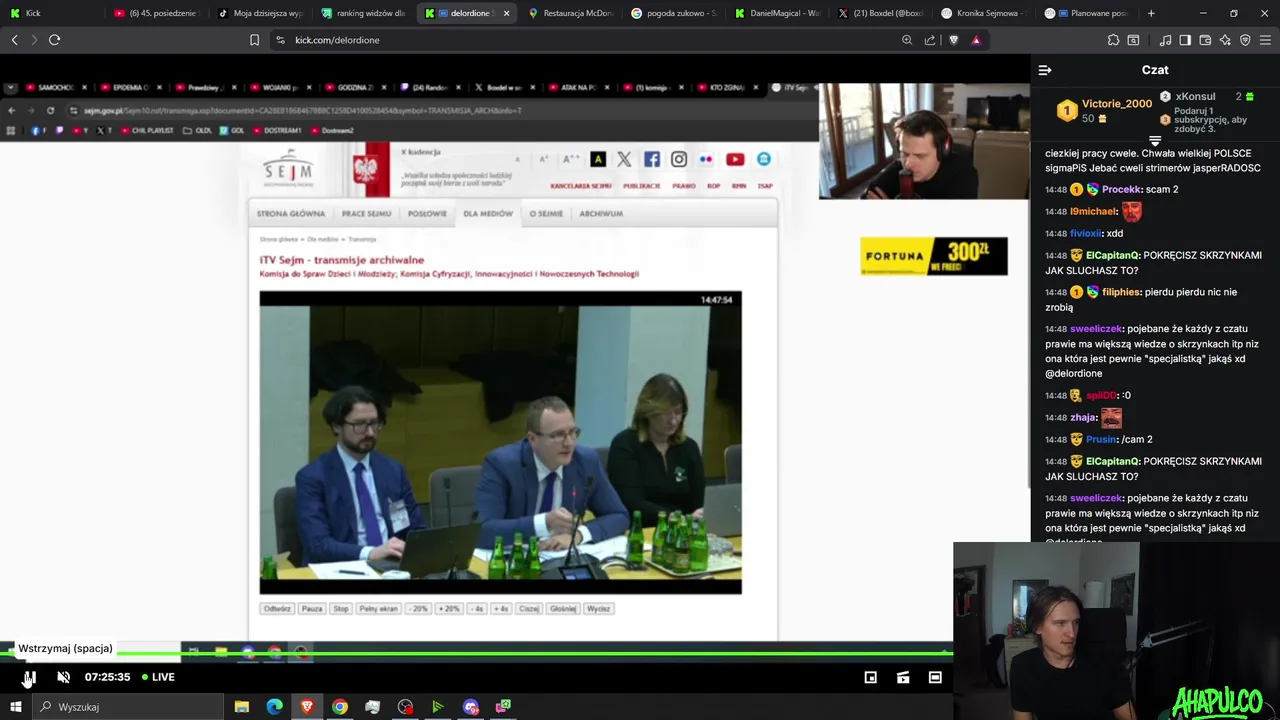
Task: Open Brave Wallet icon
Action: (1205, 40)
